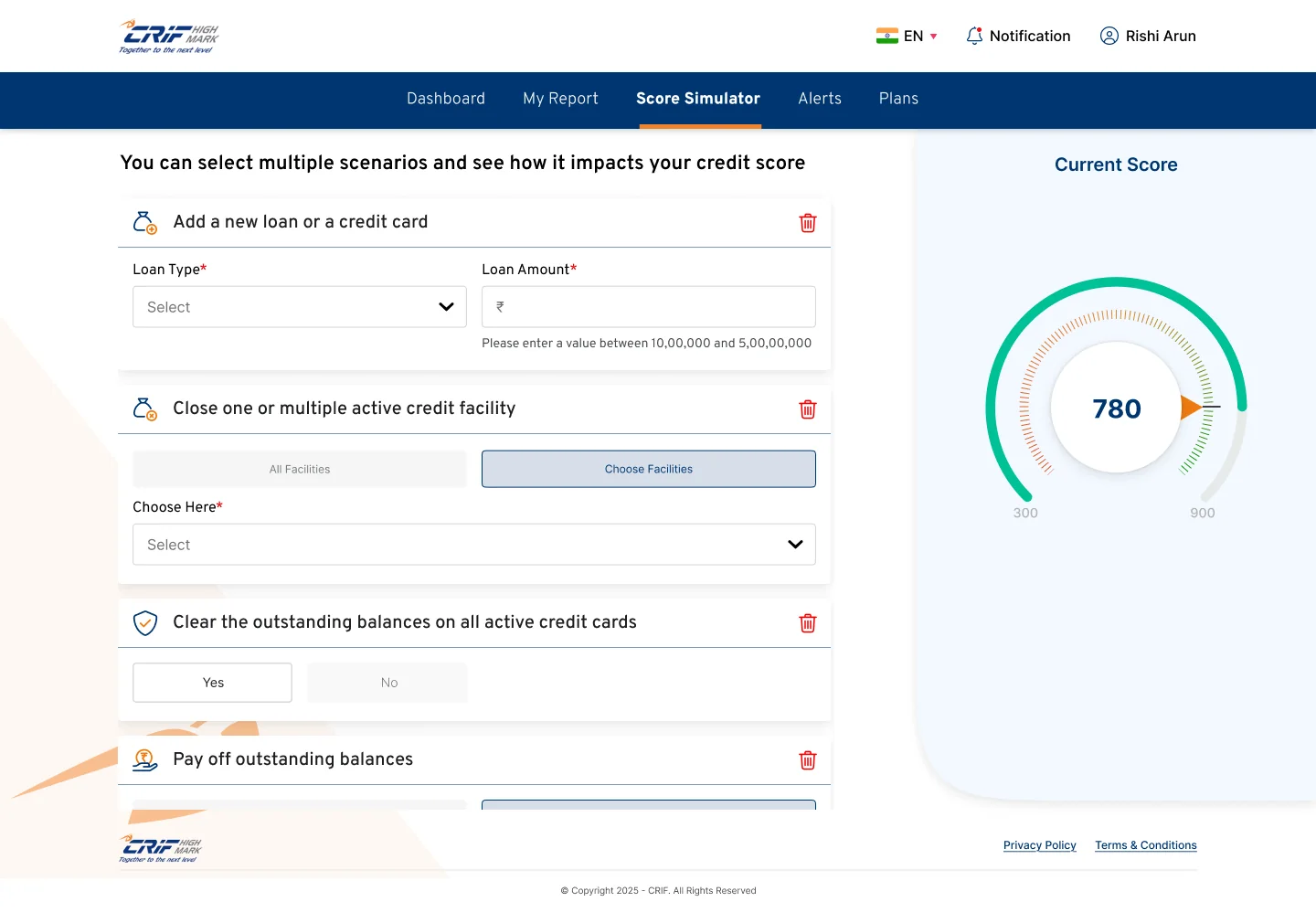
Task: Click the 900 maximum score label
Action: tap(1203, 513)
